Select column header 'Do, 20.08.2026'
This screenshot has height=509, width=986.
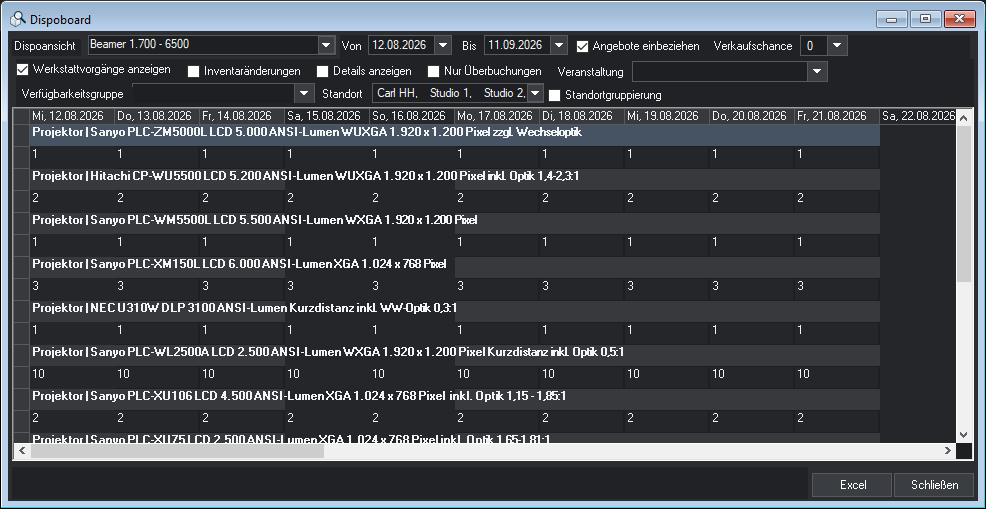751,116
